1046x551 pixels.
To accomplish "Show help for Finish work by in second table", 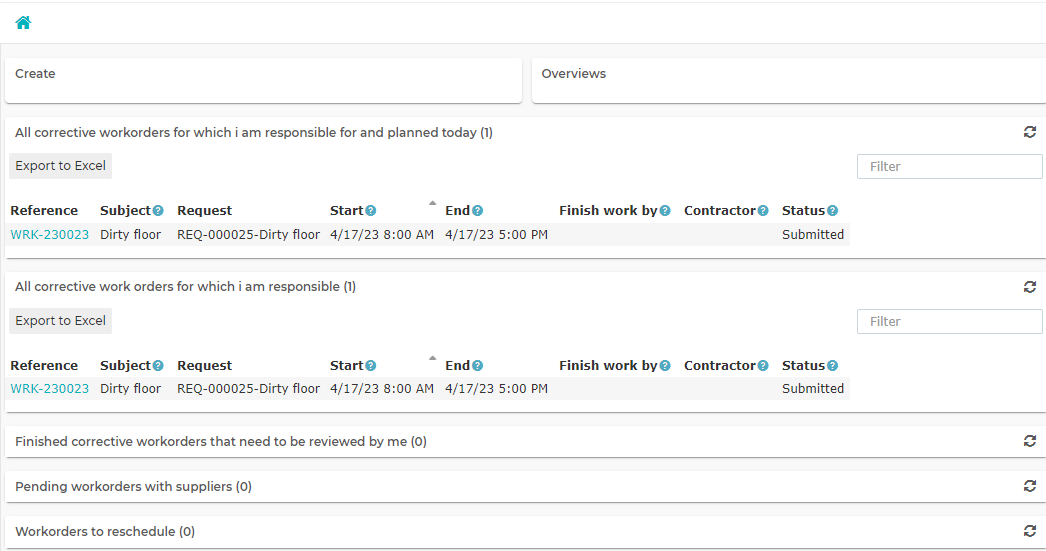I will pos(665,366).
